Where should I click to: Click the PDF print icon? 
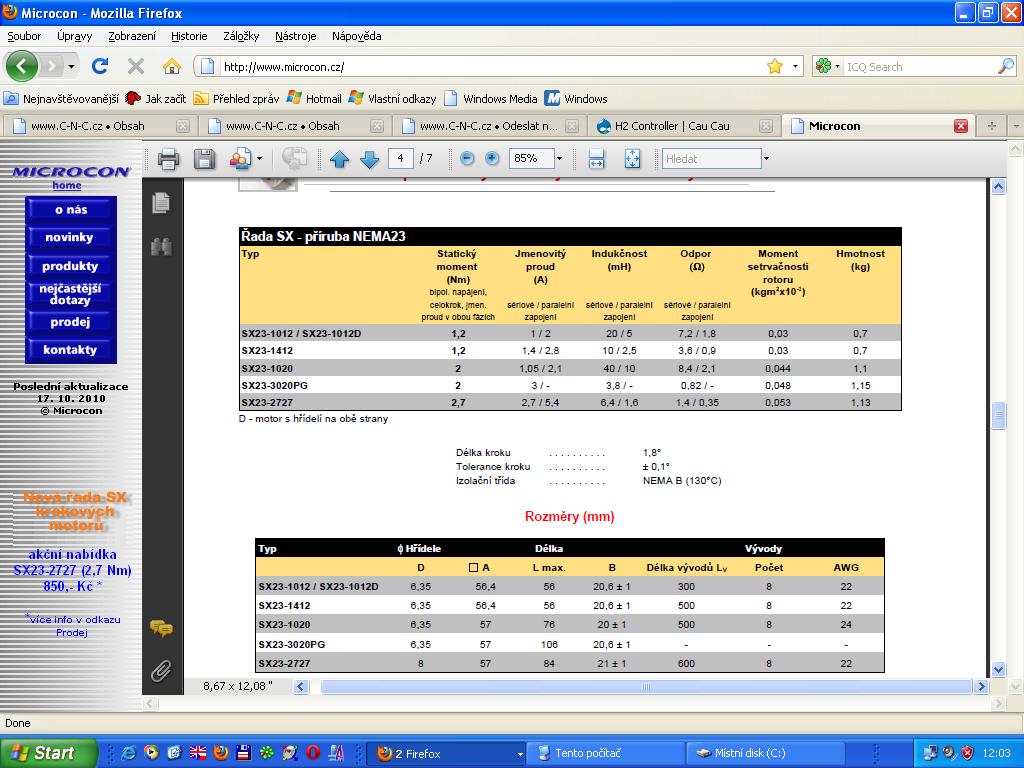(x=168, y=159)
